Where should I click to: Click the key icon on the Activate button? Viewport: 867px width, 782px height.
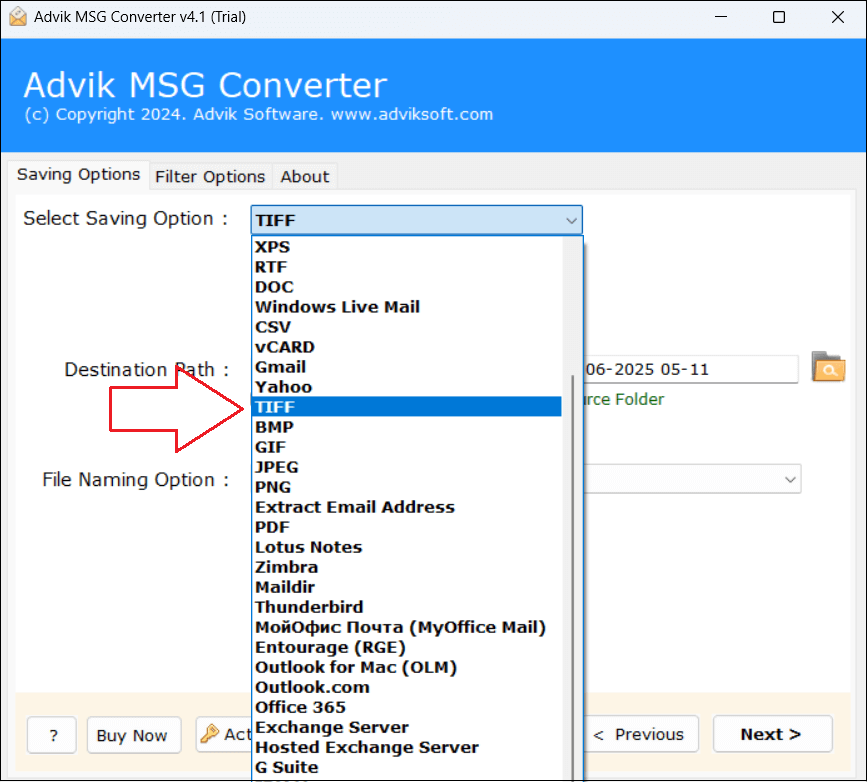210,734
